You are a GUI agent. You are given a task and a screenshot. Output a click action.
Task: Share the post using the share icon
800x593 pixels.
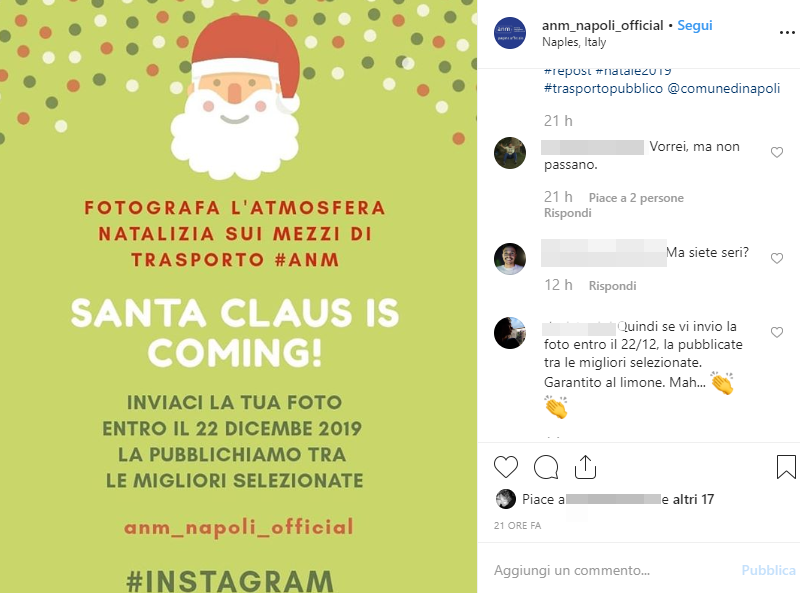pos(585,467)
